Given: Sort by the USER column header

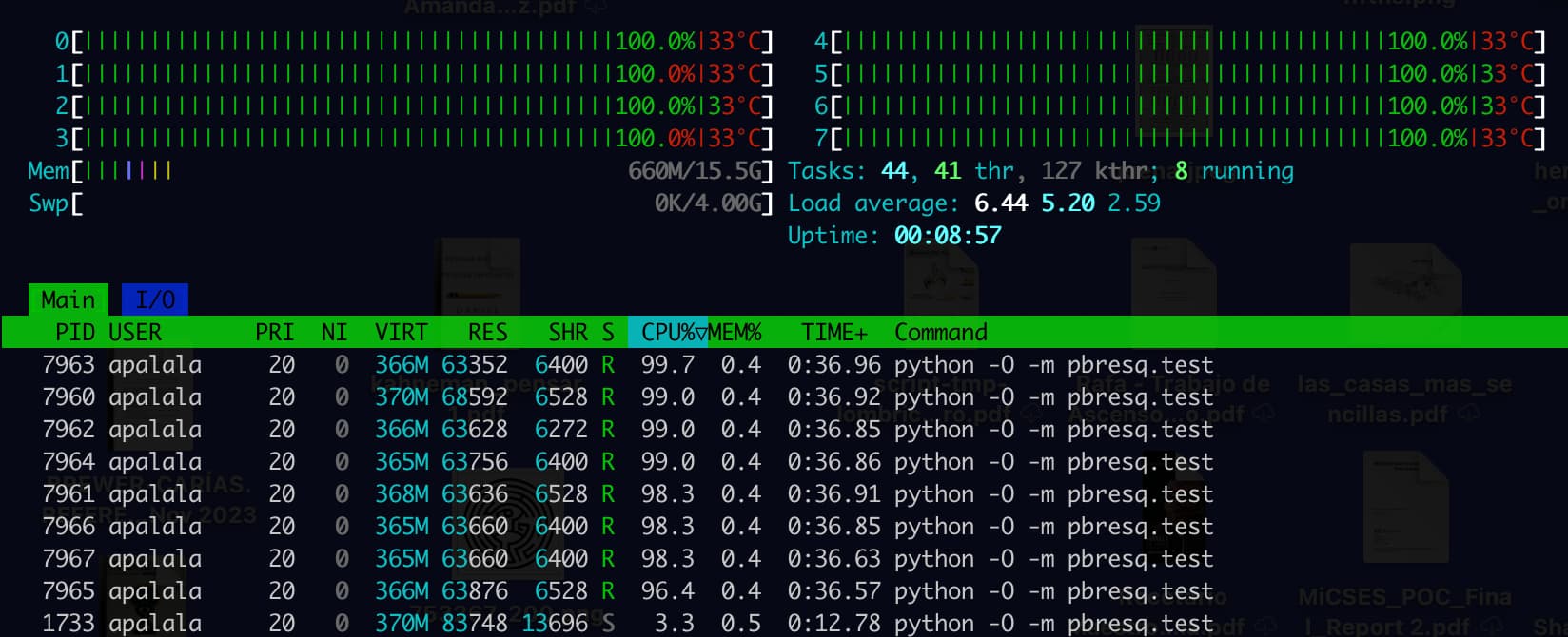Looking at the screenshot, I should pos(135,332).
